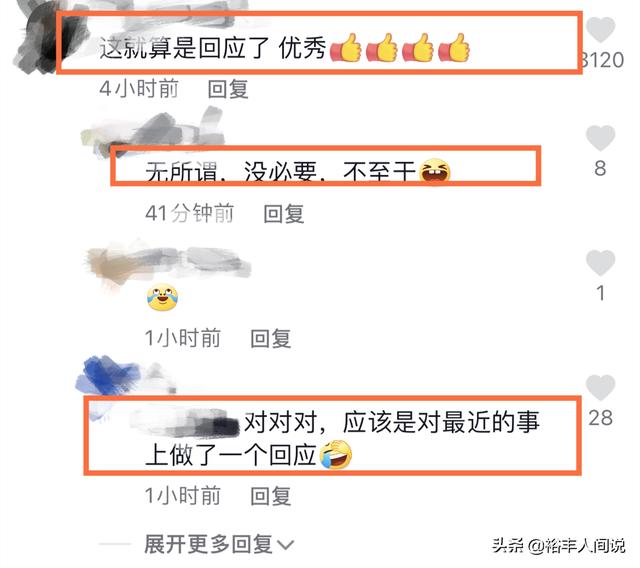Reply to the 对对对 comment

pyautogui.click(x=271, y=496)
